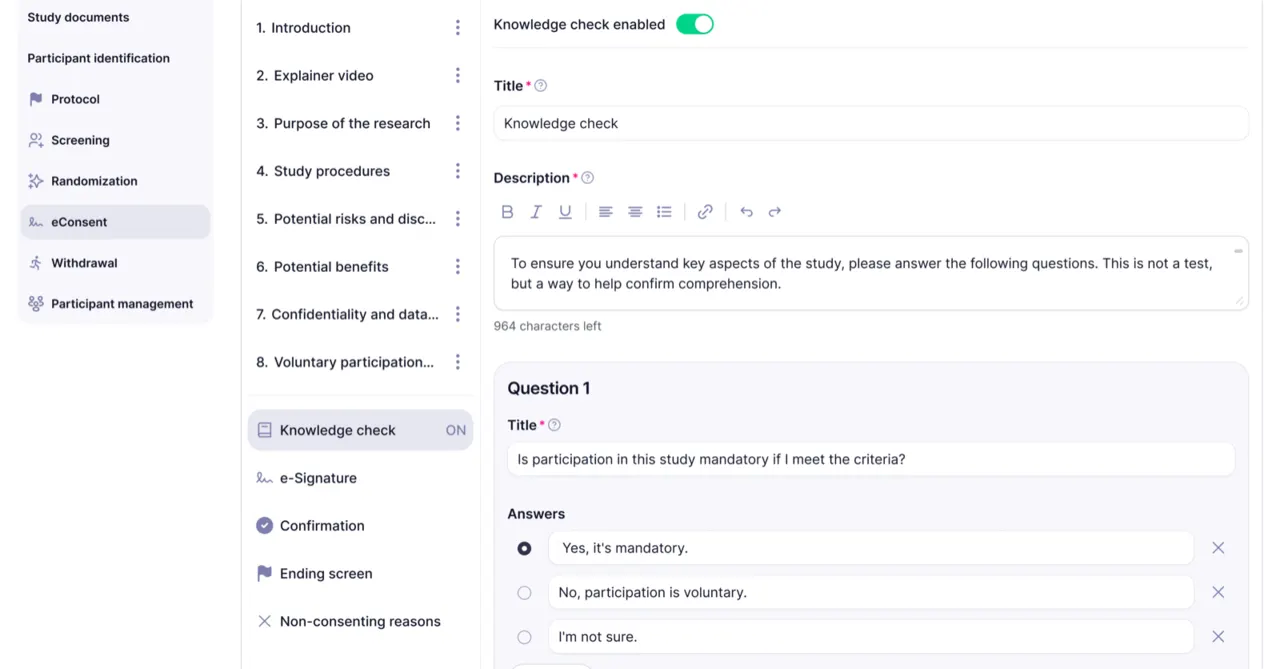
Task: Open options menu for 4. Study procedures
Action: (458, 171)
